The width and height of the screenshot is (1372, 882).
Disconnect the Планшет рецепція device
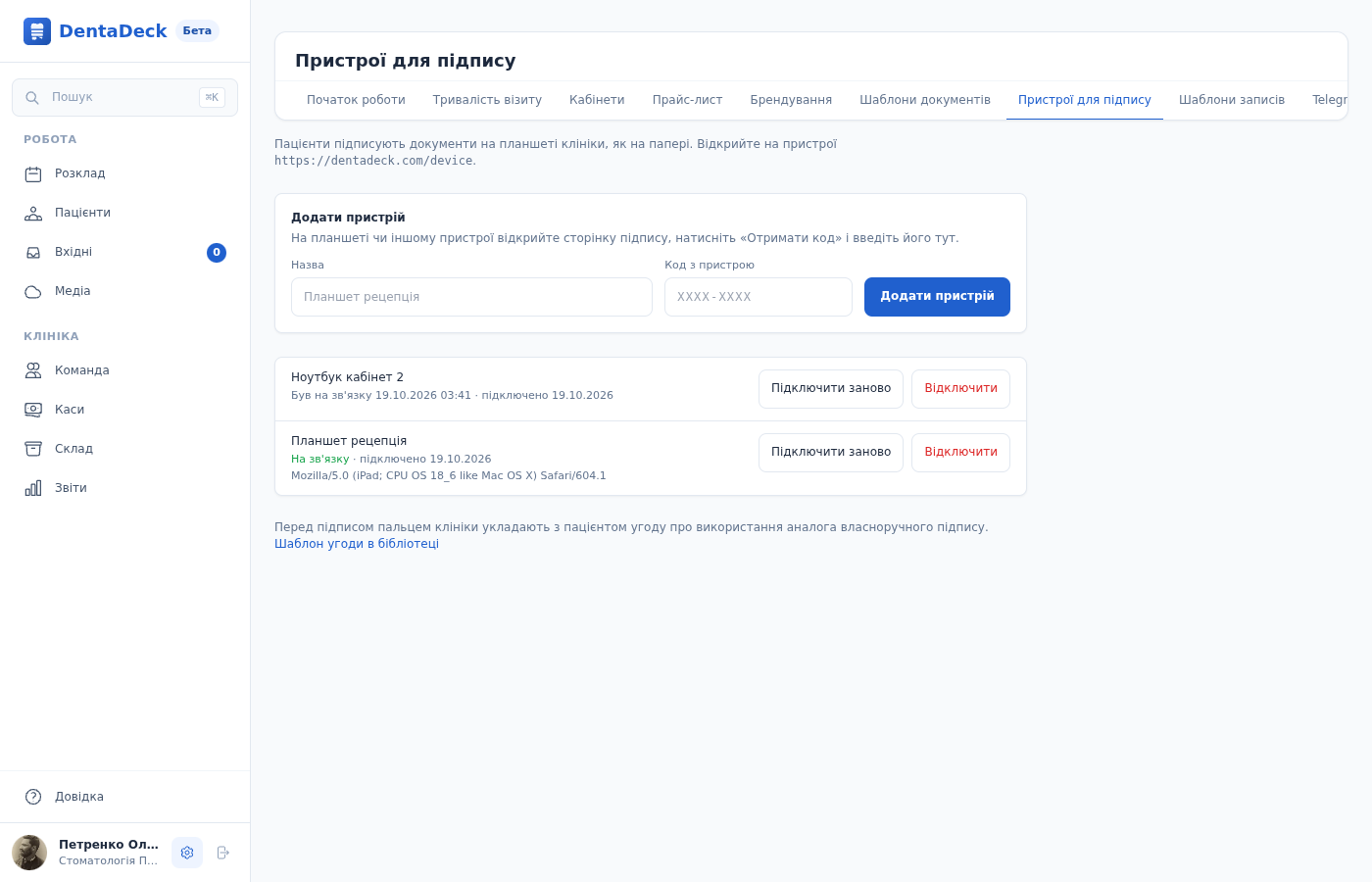(960, 453)
